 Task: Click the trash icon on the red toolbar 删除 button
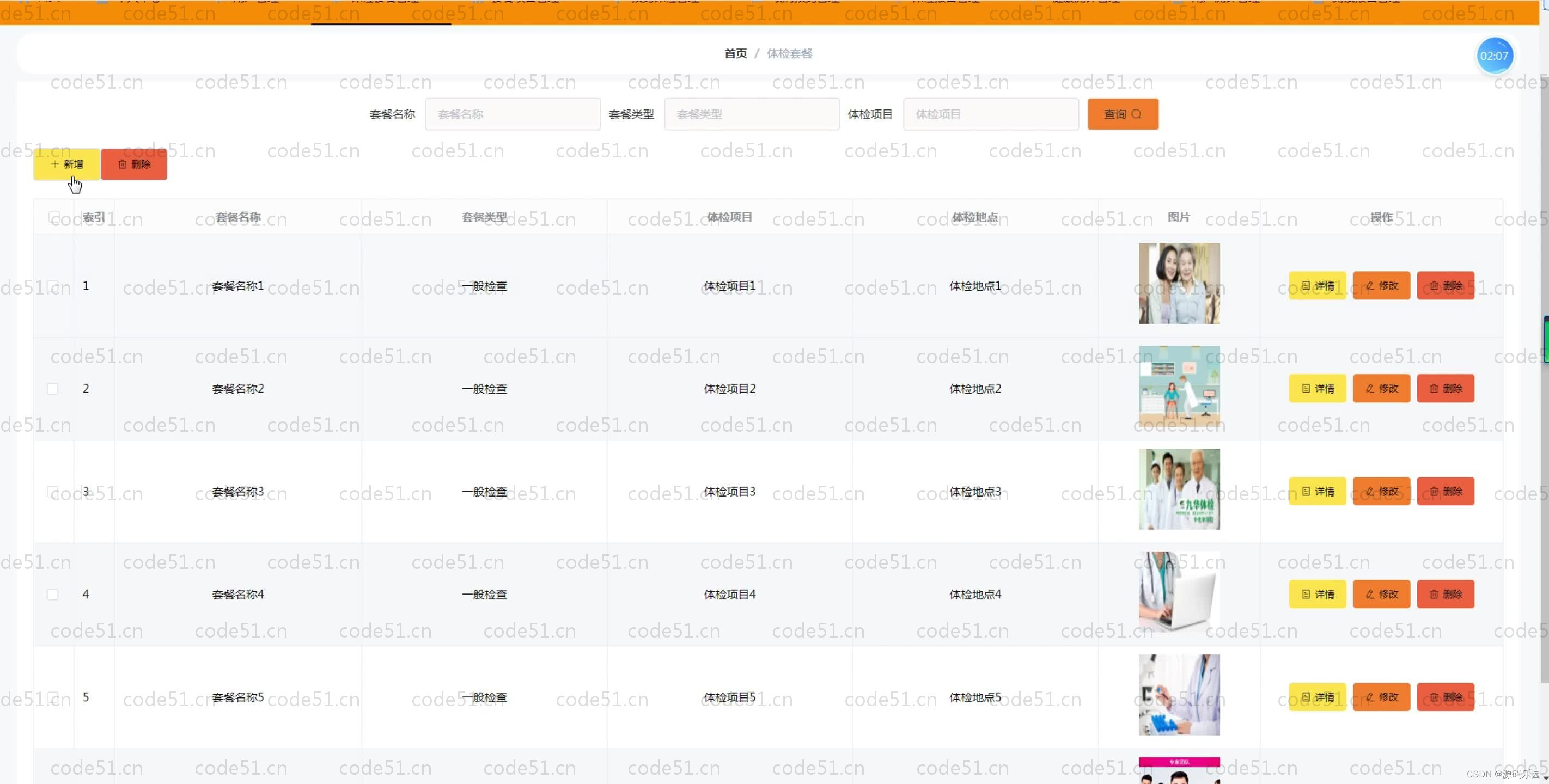123,163
